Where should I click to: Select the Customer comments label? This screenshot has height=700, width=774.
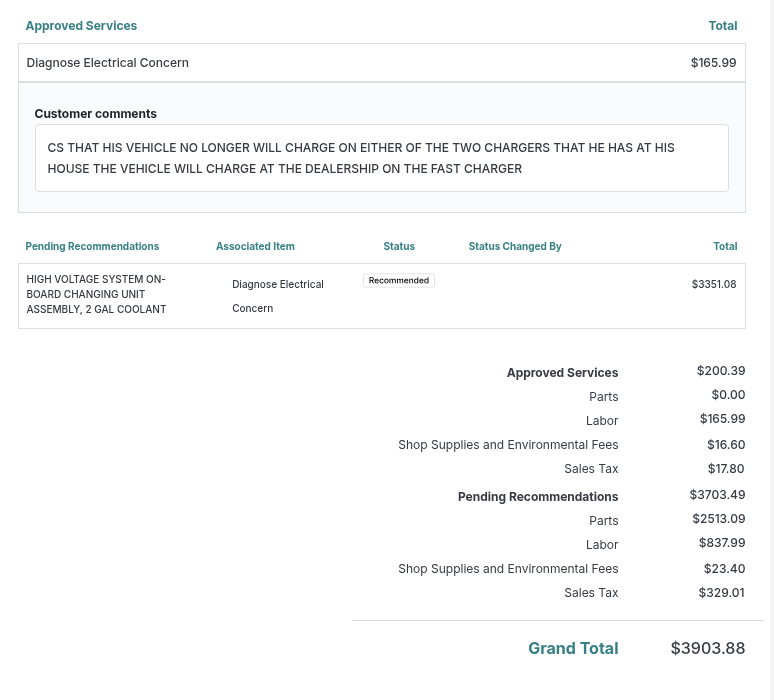(x=96, y=114)
